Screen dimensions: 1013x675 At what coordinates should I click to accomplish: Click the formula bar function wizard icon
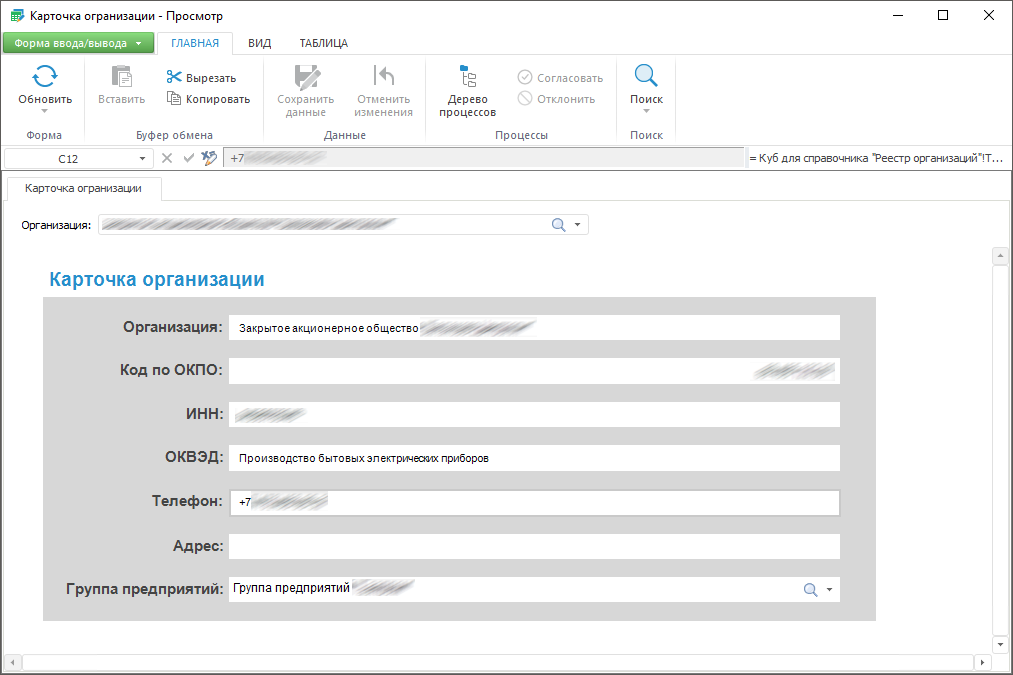click(x=209, y=158)
